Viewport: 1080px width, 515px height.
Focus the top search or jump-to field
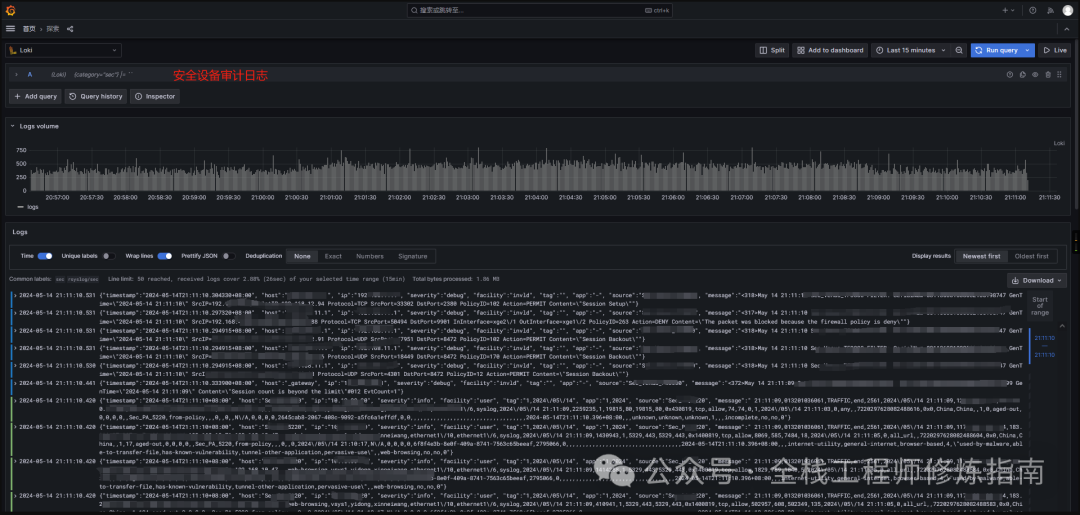[539, 10]
